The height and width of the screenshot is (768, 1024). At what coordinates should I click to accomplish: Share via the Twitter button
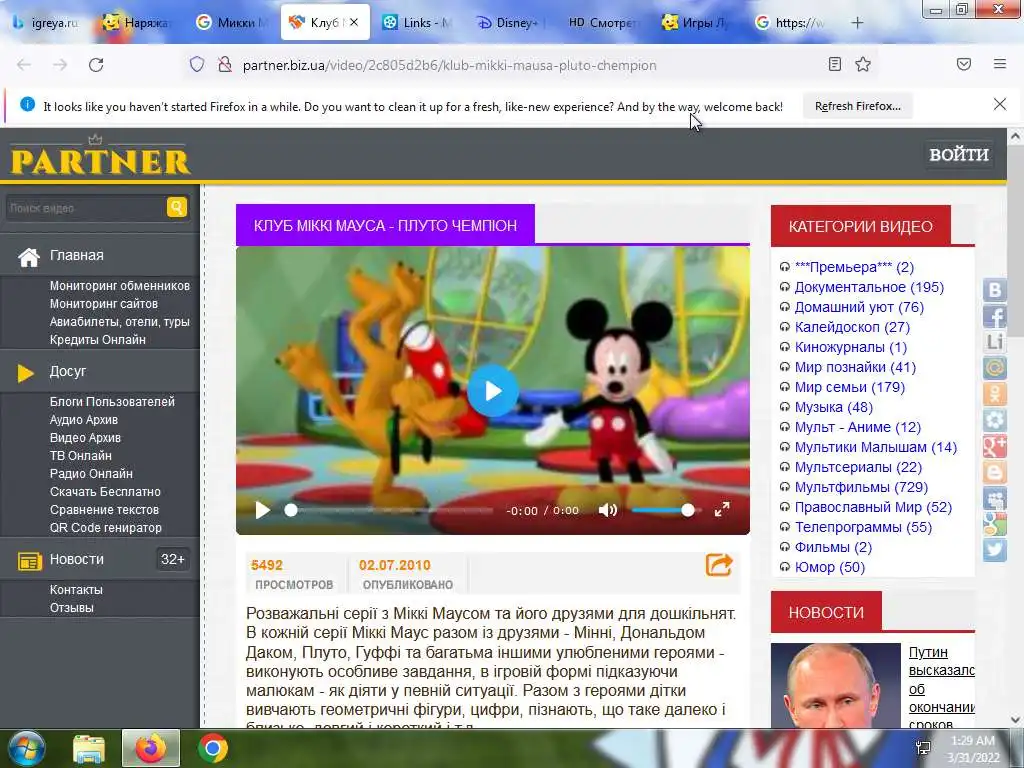tap(995, 550)
